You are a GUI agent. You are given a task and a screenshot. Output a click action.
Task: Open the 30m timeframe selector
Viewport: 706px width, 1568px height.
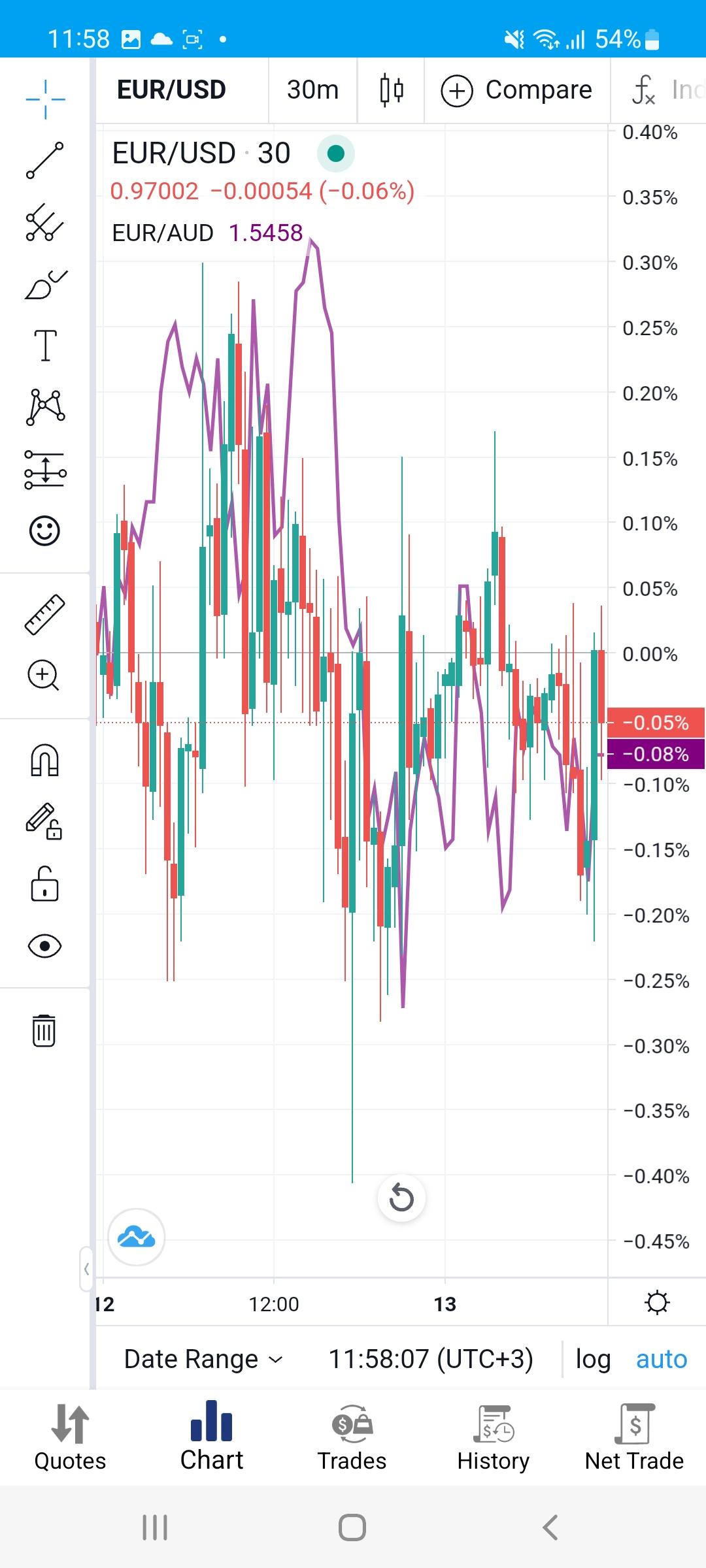tap(312, 90)
